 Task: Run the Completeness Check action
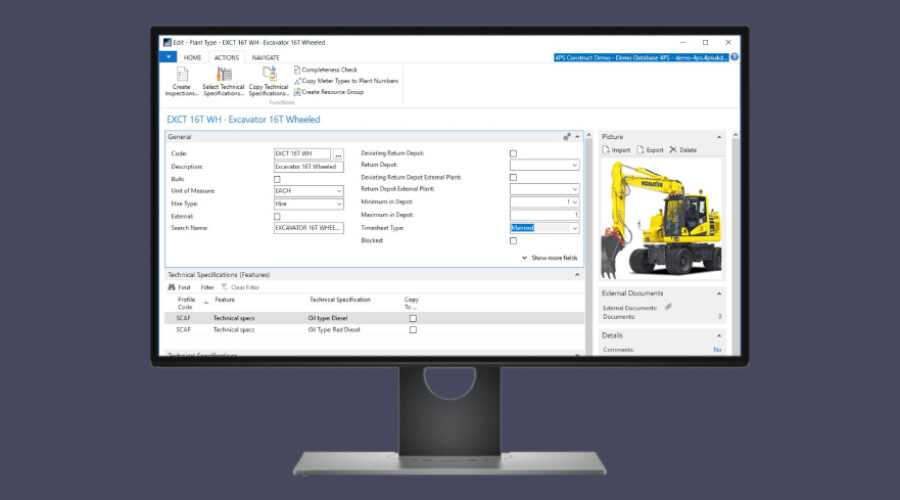click(x=329, y=70)
